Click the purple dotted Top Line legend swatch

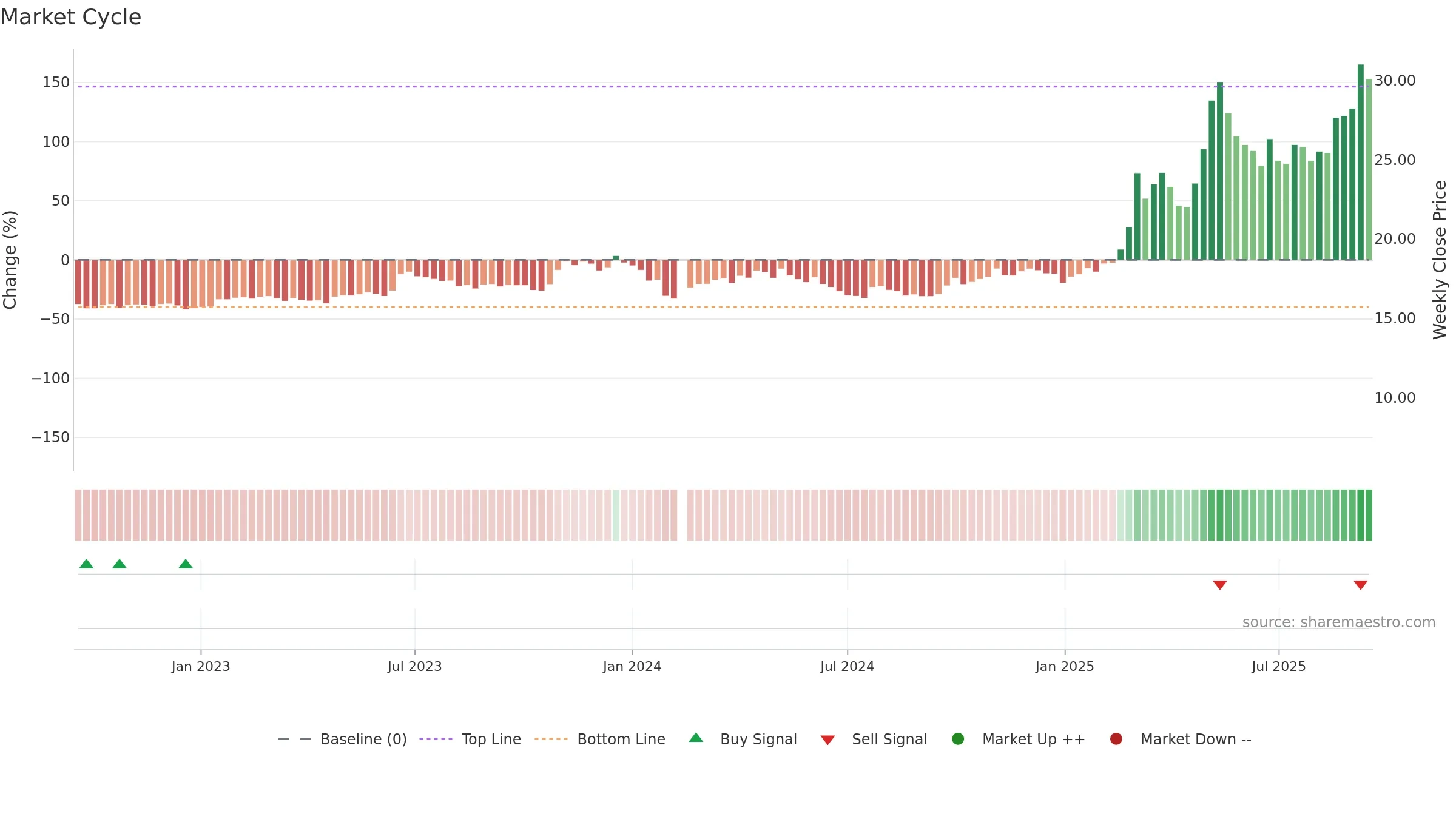coord(436,739)
